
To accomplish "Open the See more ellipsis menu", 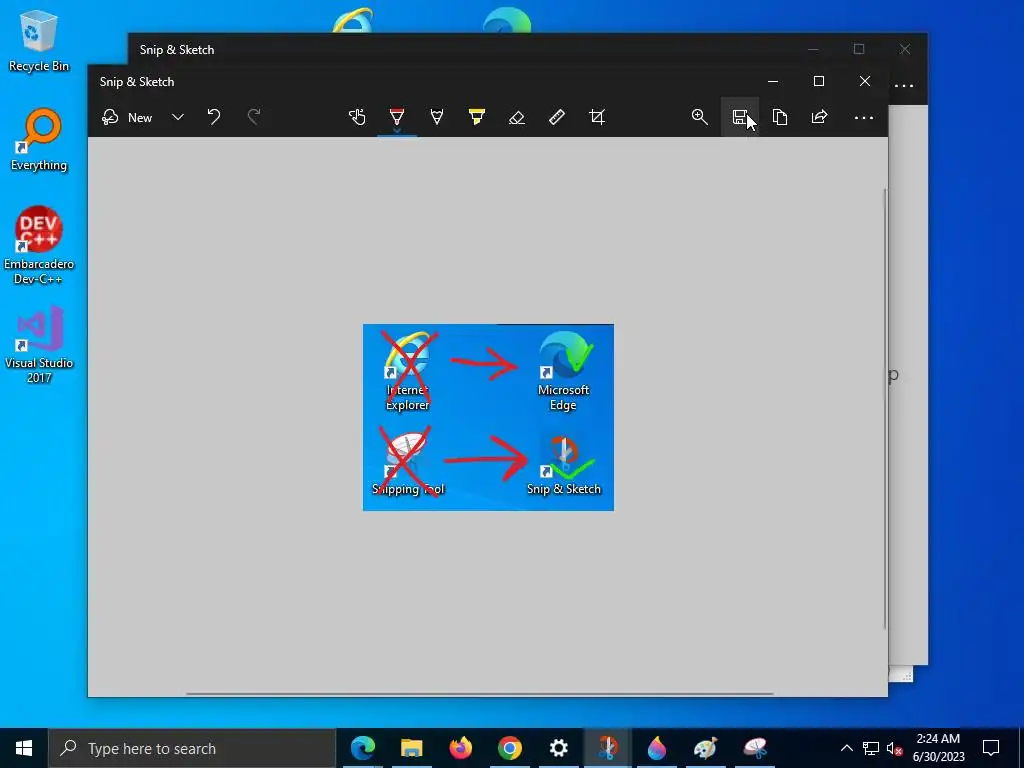I will click(863, 118).
